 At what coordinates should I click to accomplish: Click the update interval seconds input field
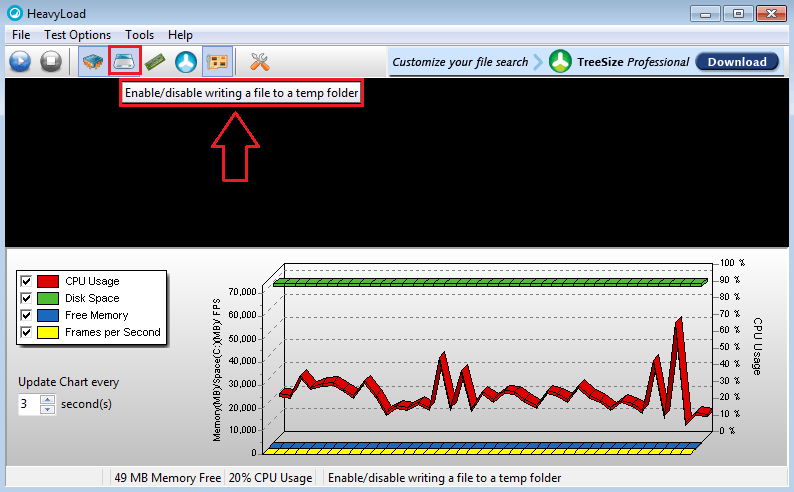[x=29, y=404]
